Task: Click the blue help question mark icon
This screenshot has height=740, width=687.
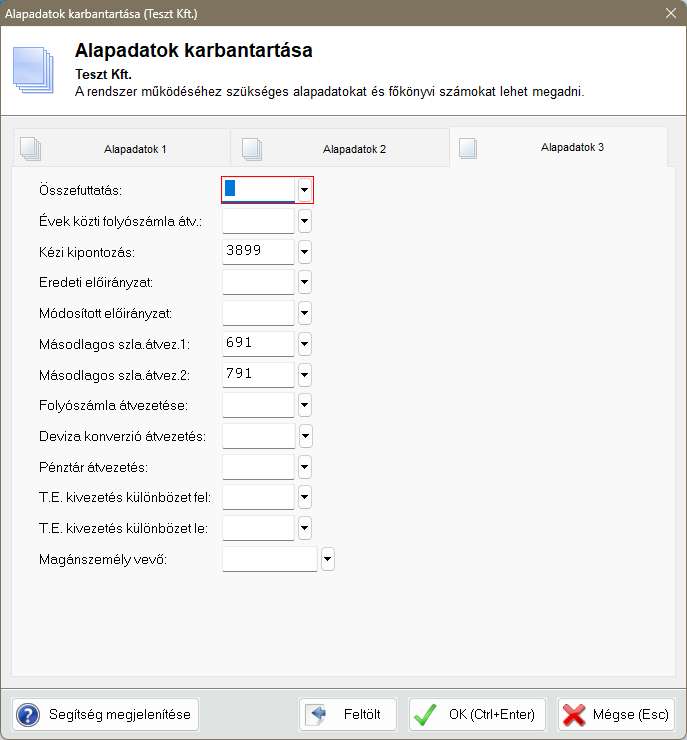Action: [x=28, y=715]
